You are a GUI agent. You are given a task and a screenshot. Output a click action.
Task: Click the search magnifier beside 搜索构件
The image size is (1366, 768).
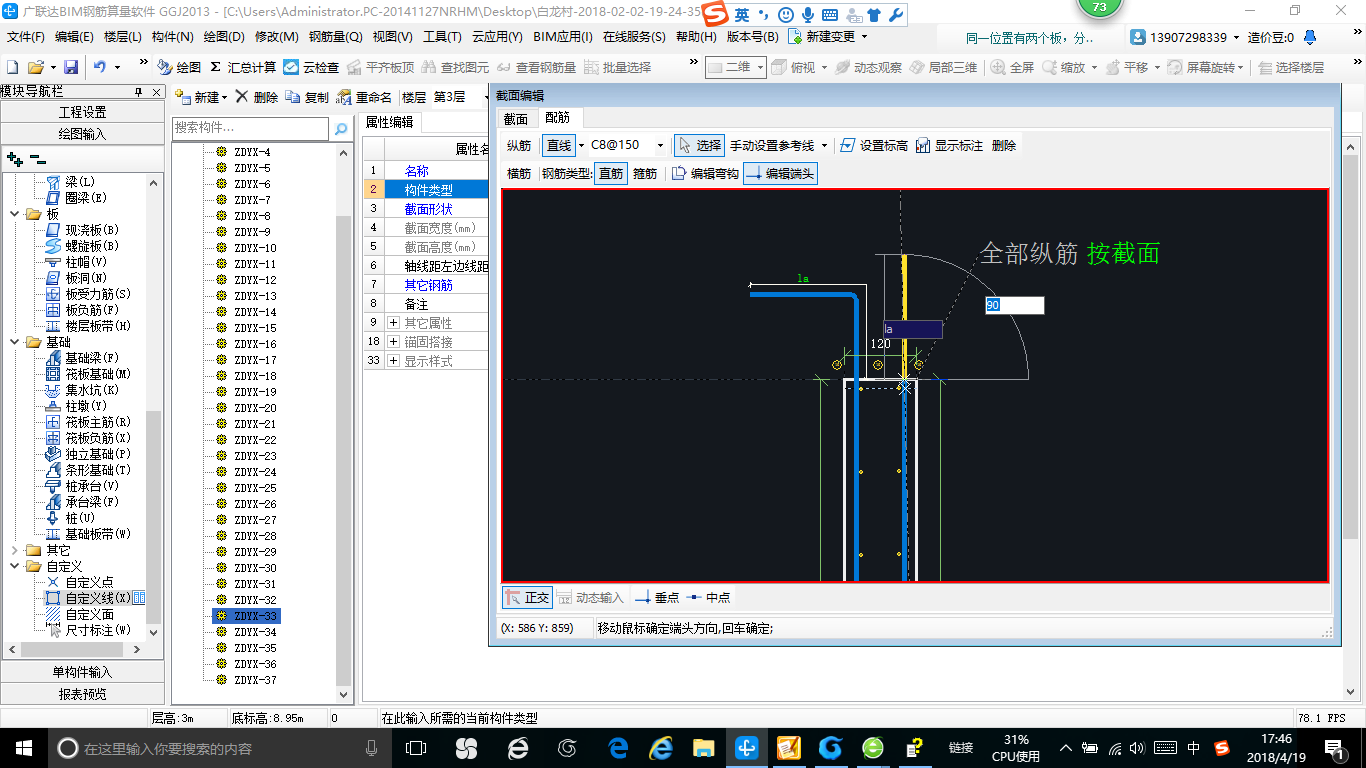[341, 128]
